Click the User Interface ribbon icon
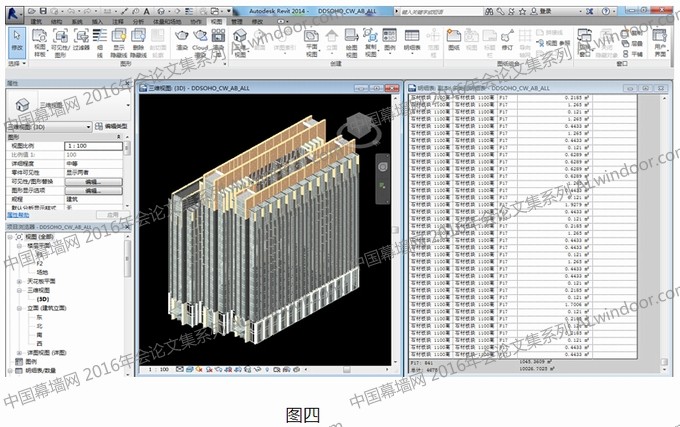680x427 pixels. coord(659,41)
